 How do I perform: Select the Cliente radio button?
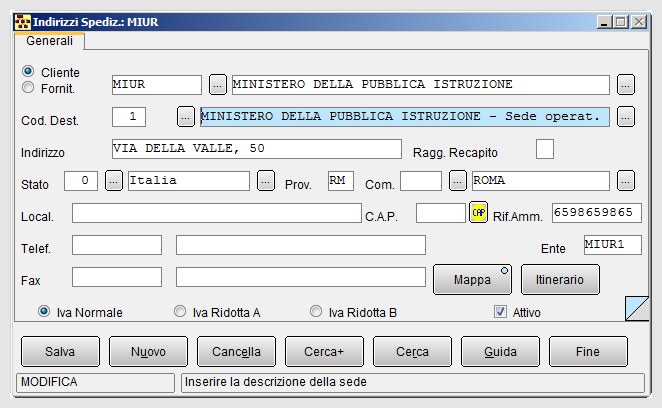point(28,71)
